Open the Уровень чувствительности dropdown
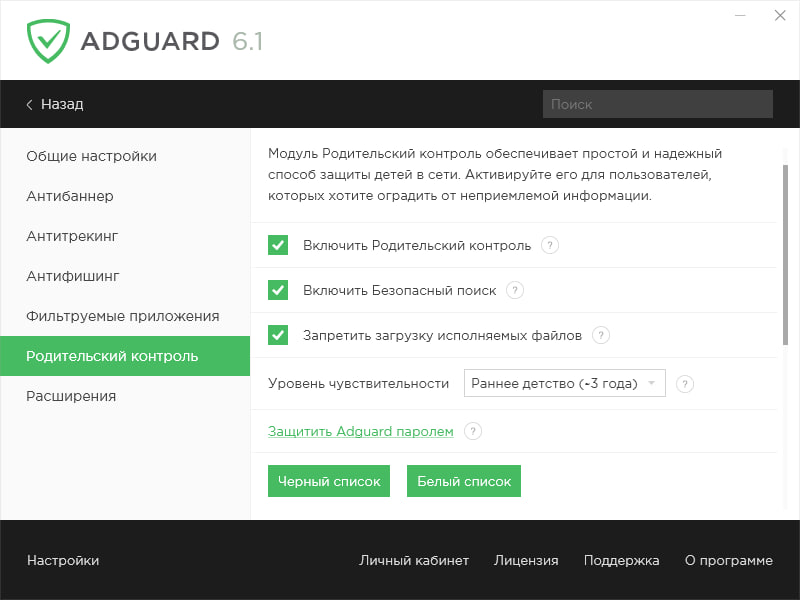 tap(565, 383)
